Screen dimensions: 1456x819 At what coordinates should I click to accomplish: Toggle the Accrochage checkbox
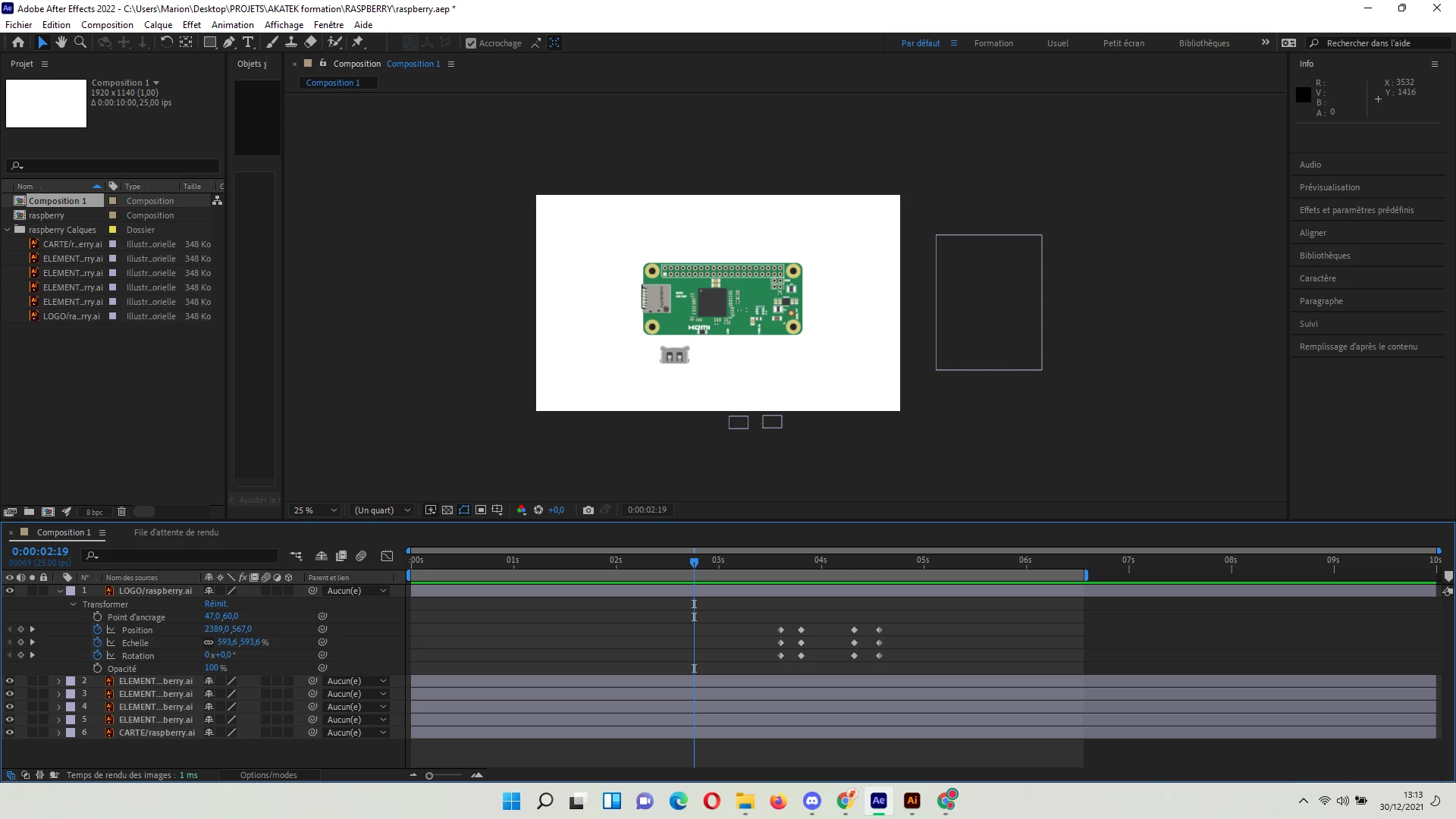click(x=471, y=43)
